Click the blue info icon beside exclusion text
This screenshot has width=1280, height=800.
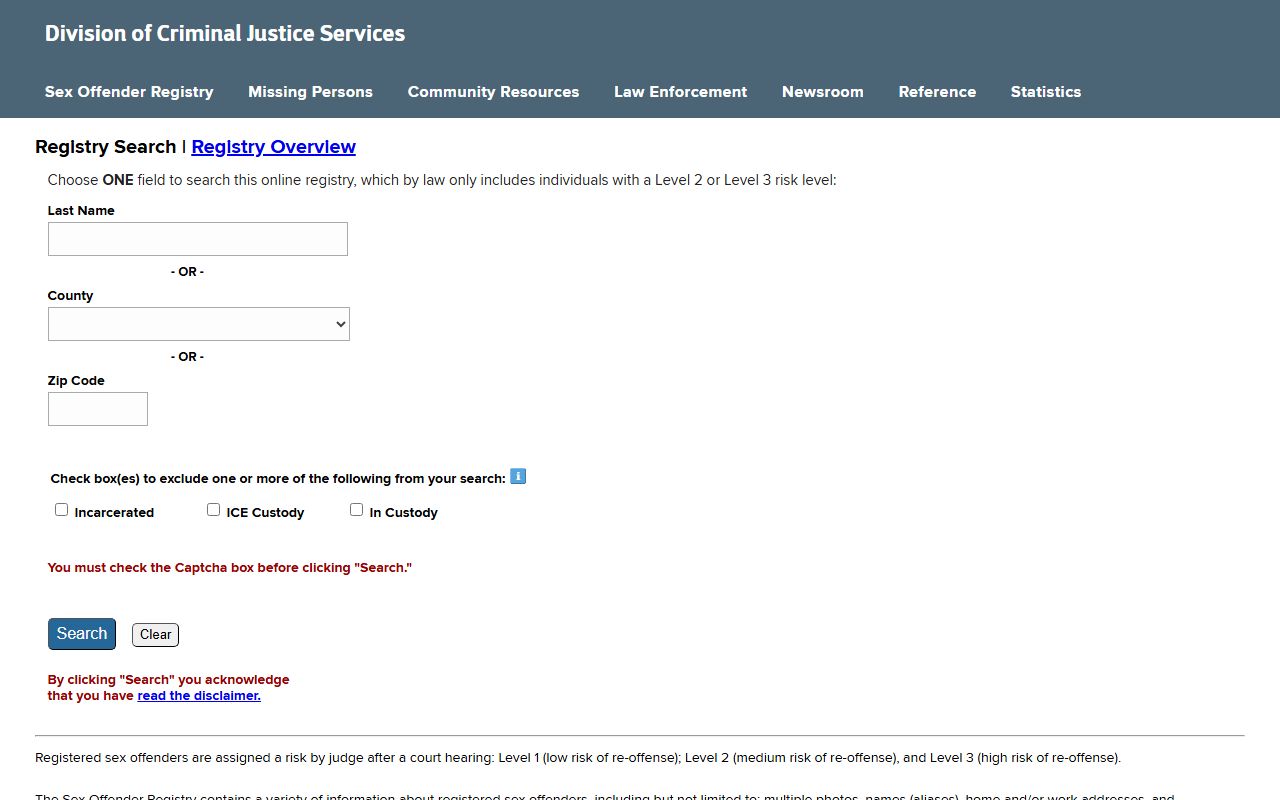pyautogui.click(x=518, y=476)
